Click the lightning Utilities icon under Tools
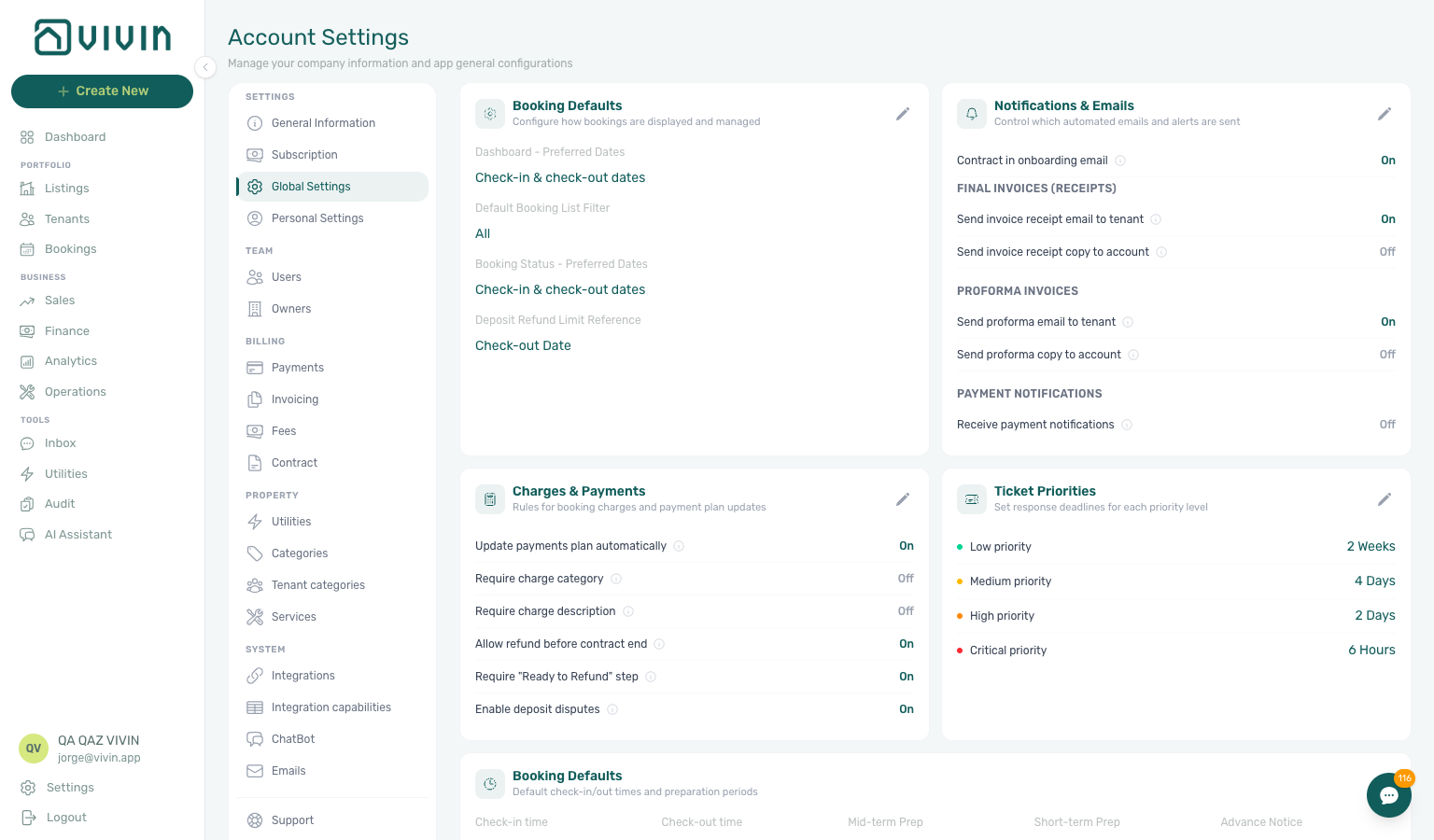Viewport: 1434px width, 840px height. coord(27,474)
